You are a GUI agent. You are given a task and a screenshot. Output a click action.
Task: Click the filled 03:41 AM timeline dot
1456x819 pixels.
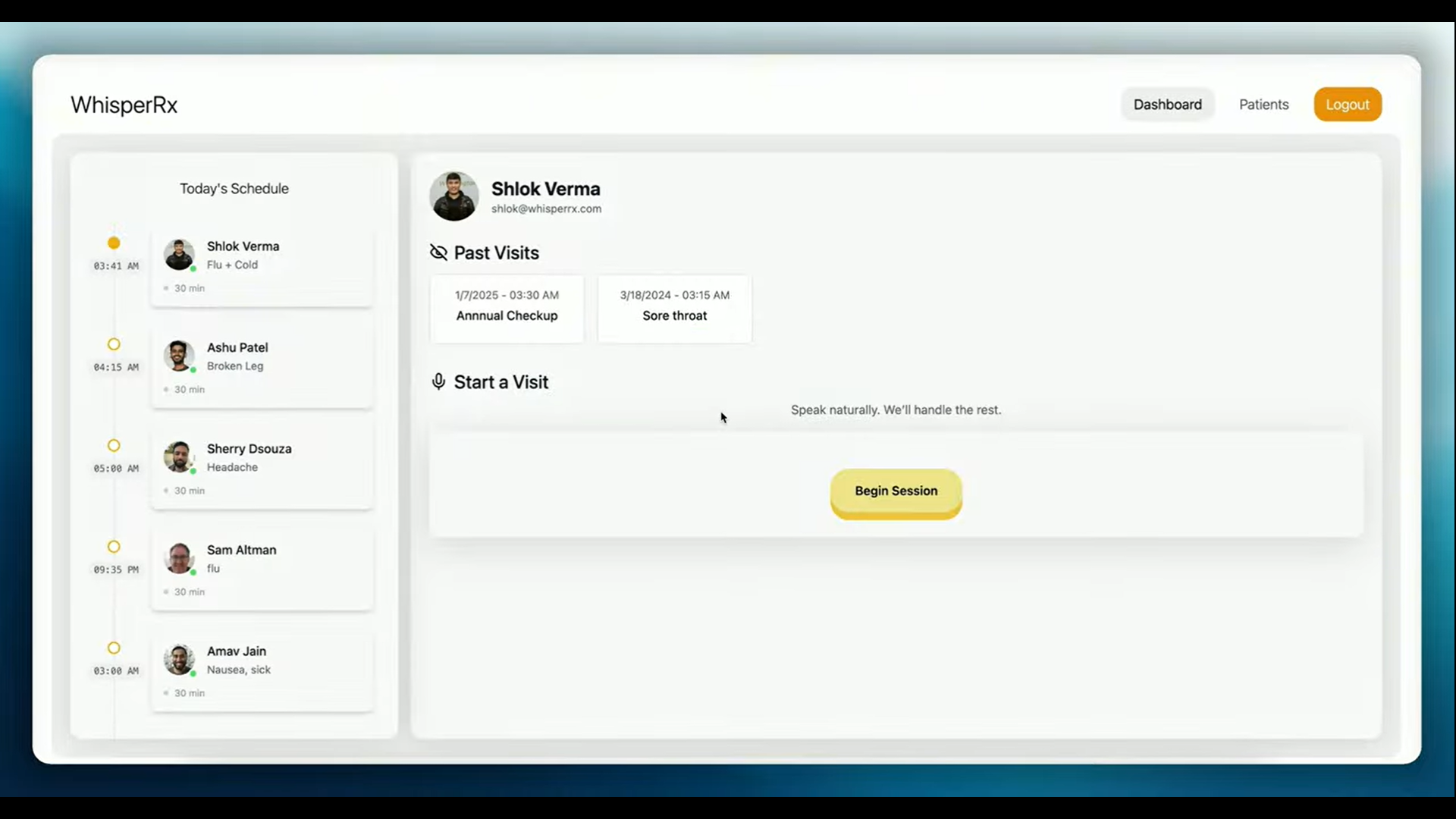(x=114, y=243)
